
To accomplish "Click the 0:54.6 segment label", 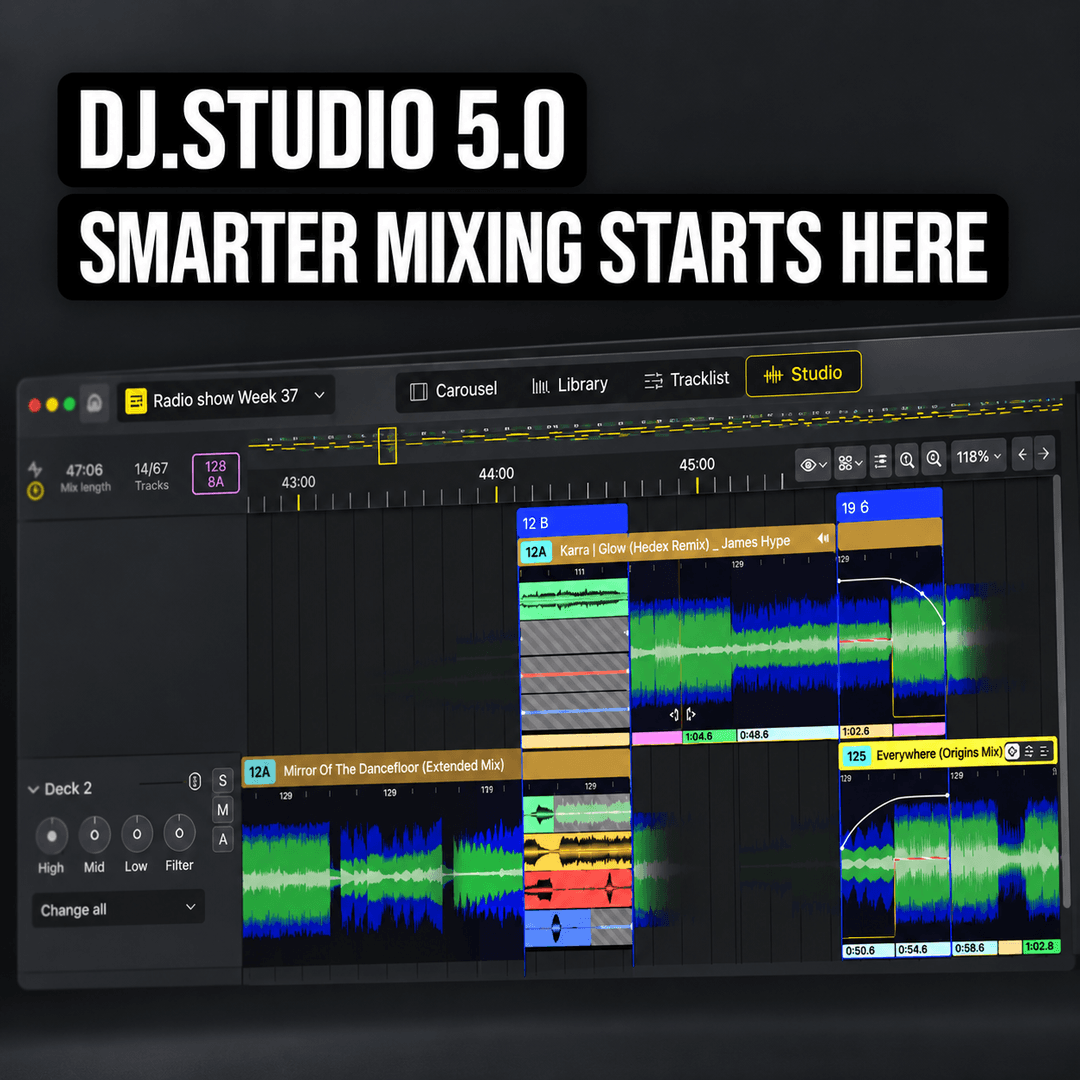I will [923, 949].
